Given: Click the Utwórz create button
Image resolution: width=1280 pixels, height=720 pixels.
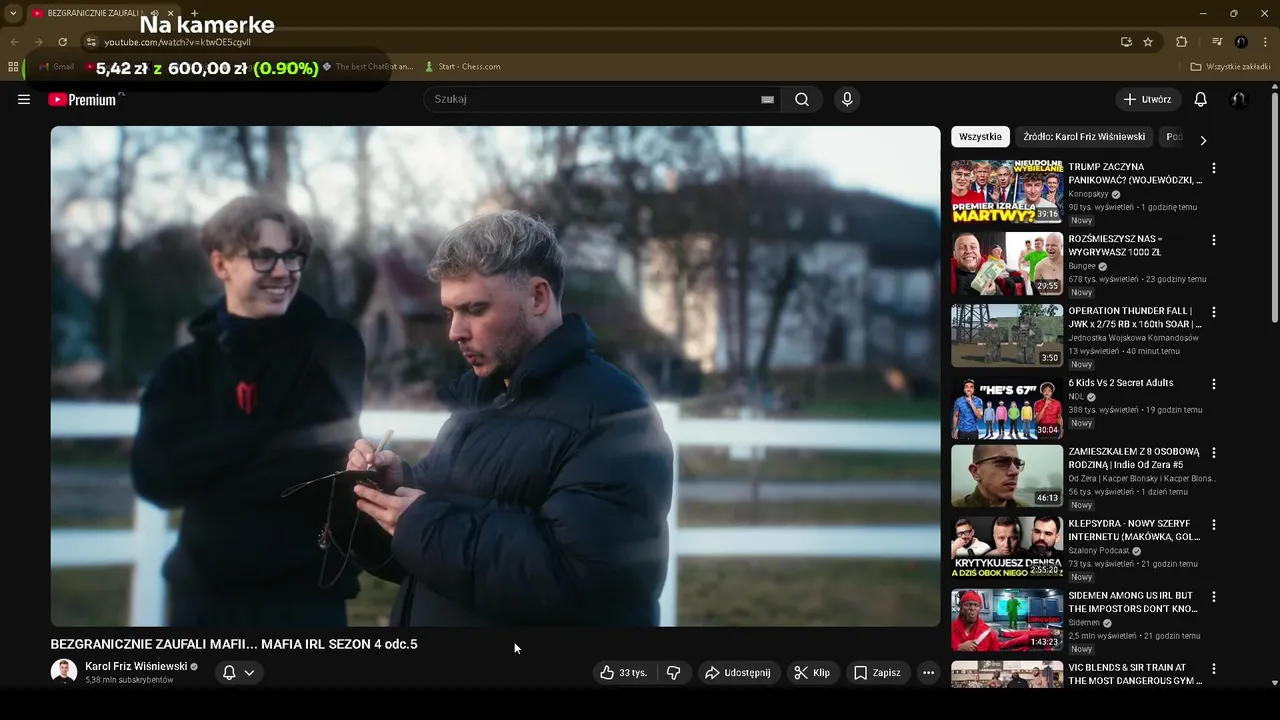Looking at the screenshot, I should [1148, 99].
